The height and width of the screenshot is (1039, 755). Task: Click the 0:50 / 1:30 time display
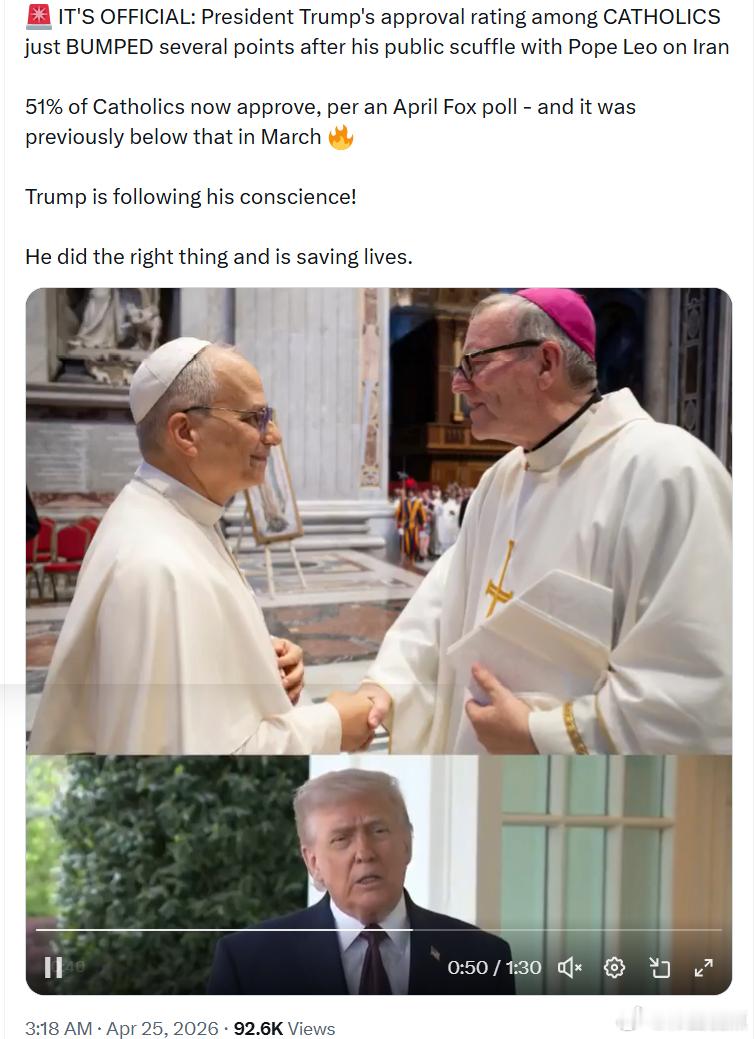point(494,968)
